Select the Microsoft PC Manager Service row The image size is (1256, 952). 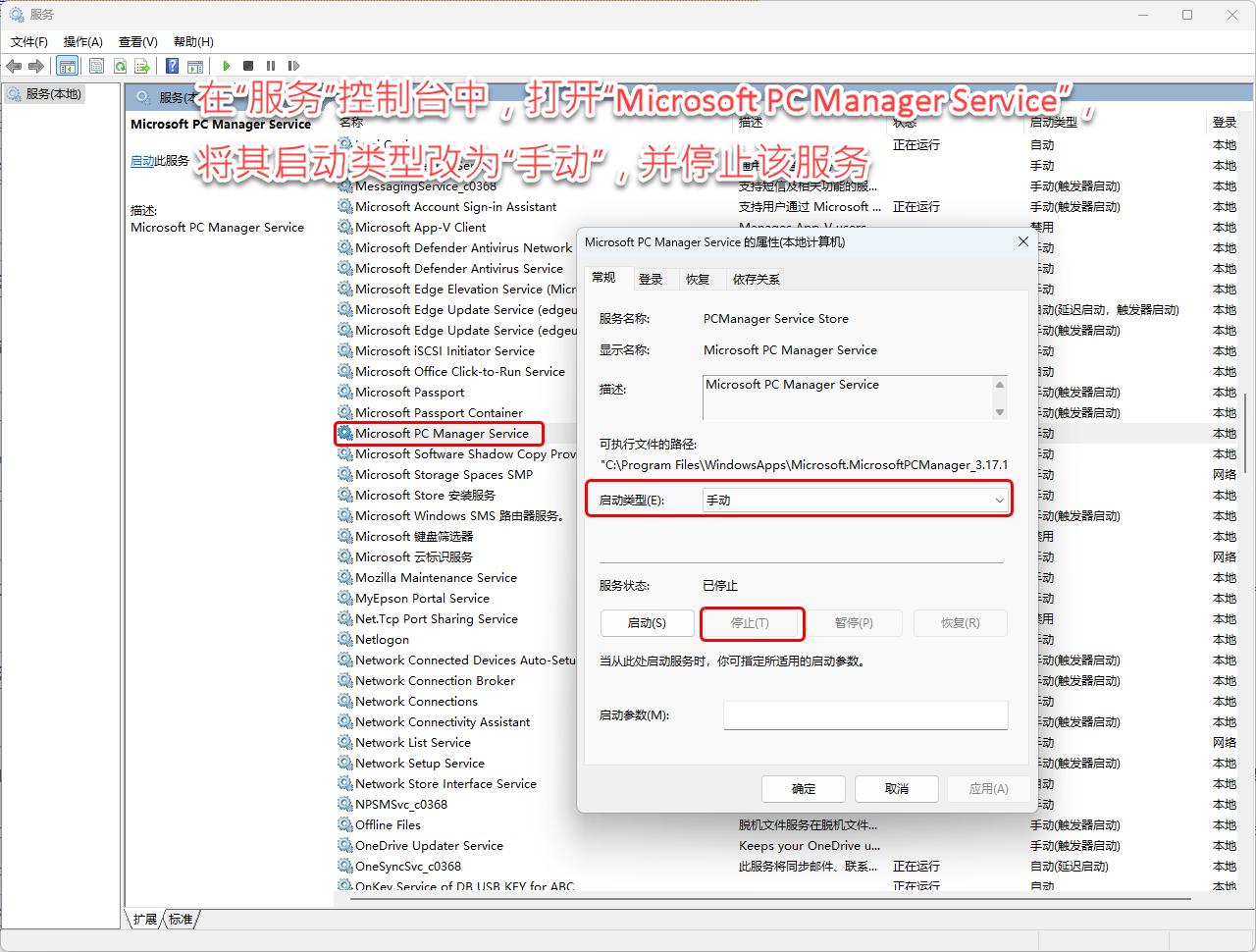[442, 433]
